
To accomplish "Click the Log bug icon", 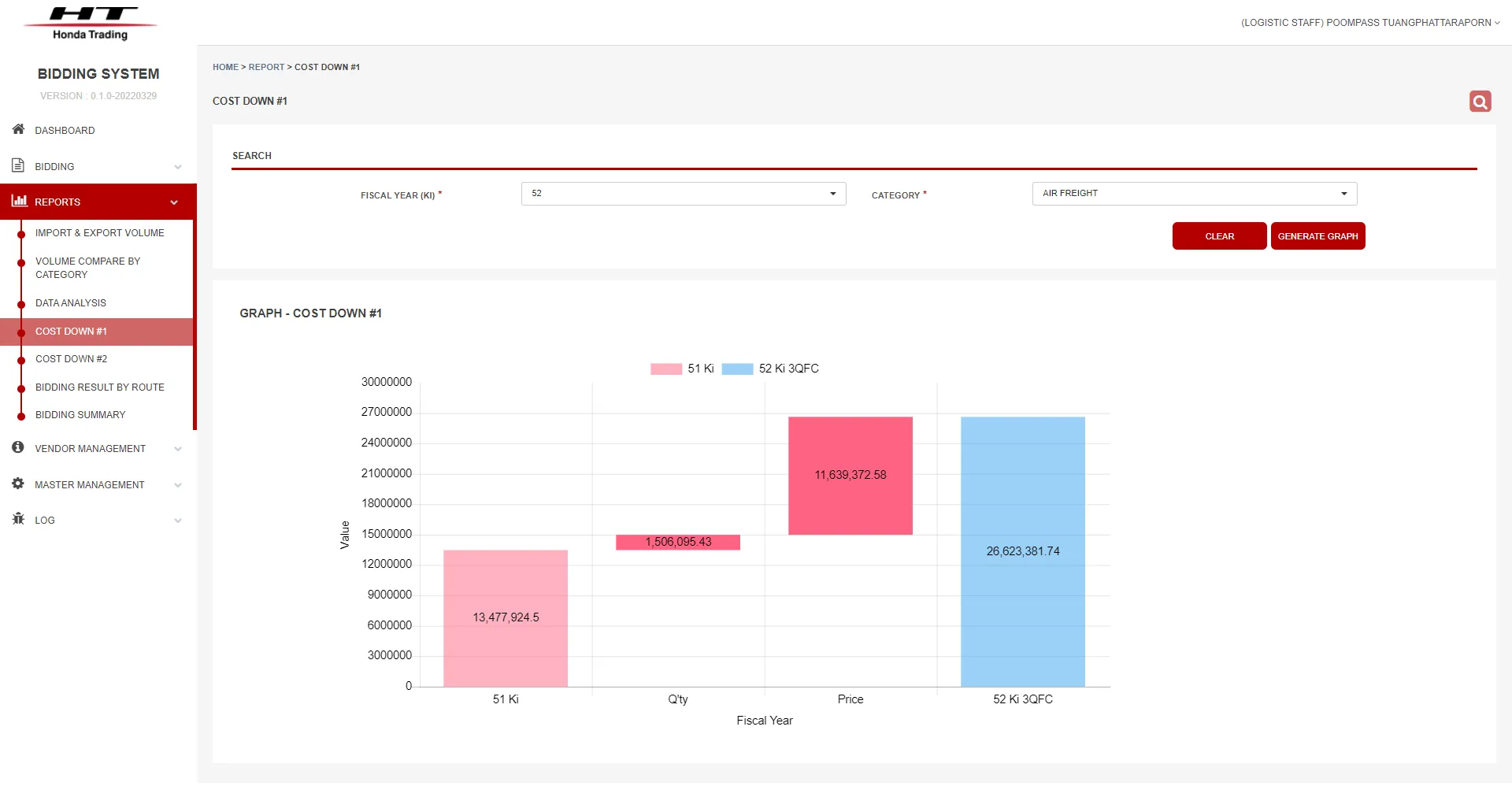I will pyautogui.click(x=18, y=519).
